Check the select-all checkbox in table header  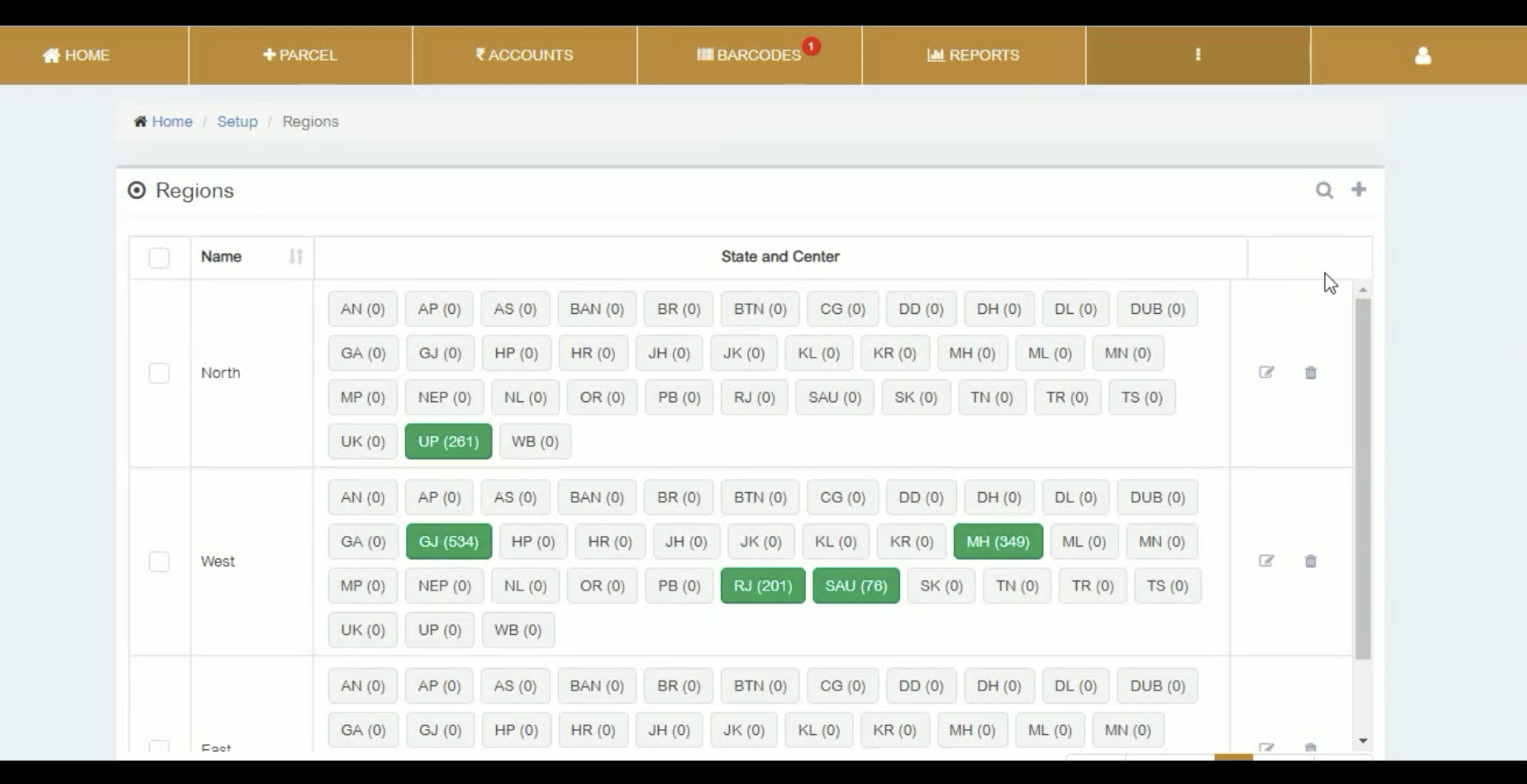[x=158, y=258]
